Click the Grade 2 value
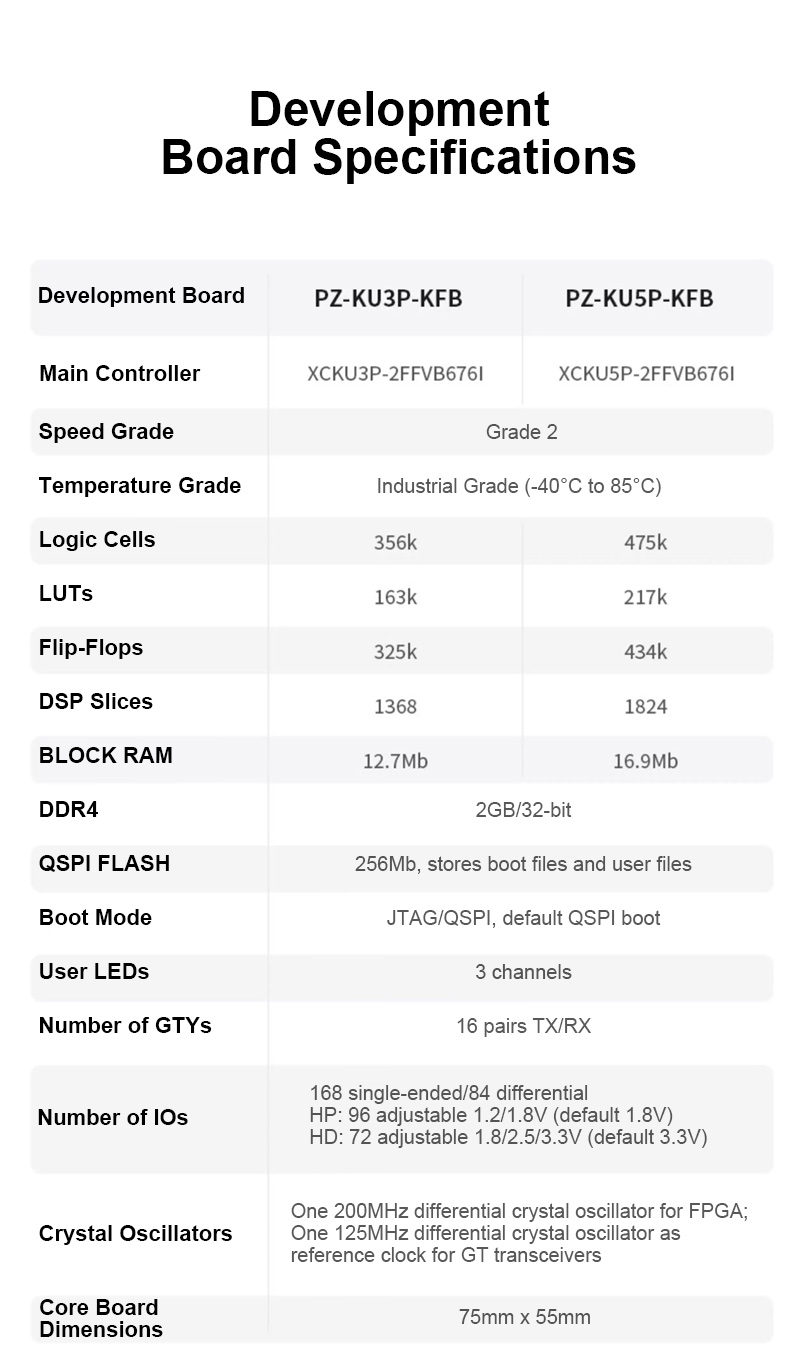The image size is (800, 1365). point(521,432)
